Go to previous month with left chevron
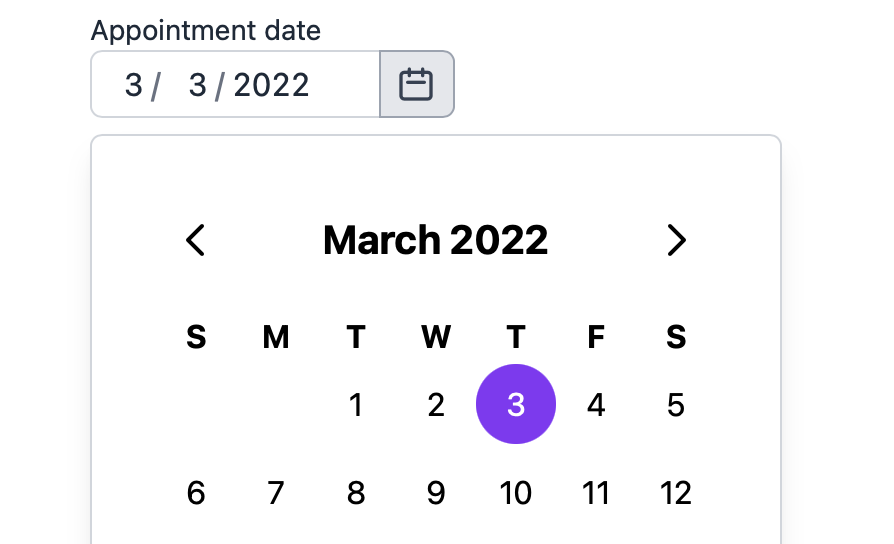 (x=196, y=240)
